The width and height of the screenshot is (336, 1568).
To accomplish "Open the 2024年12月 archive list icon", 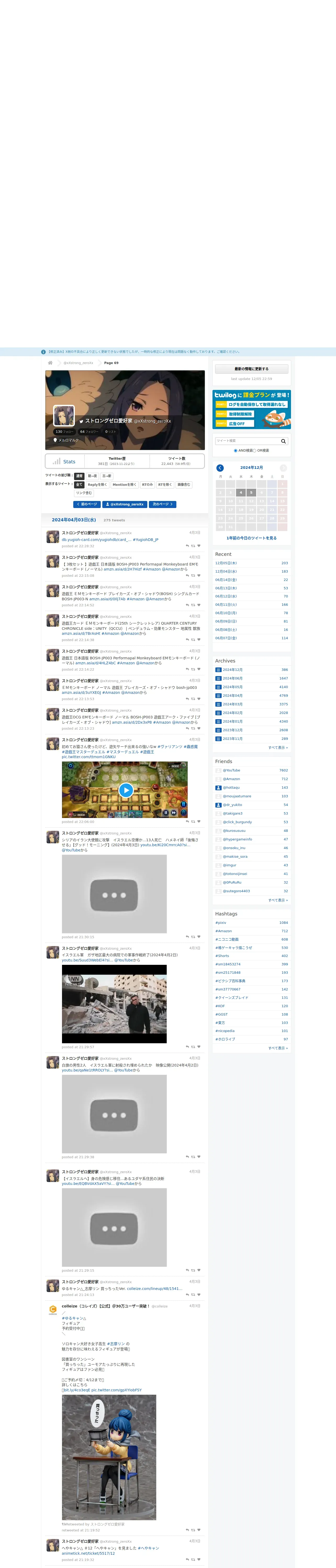I will coord(218,670).
